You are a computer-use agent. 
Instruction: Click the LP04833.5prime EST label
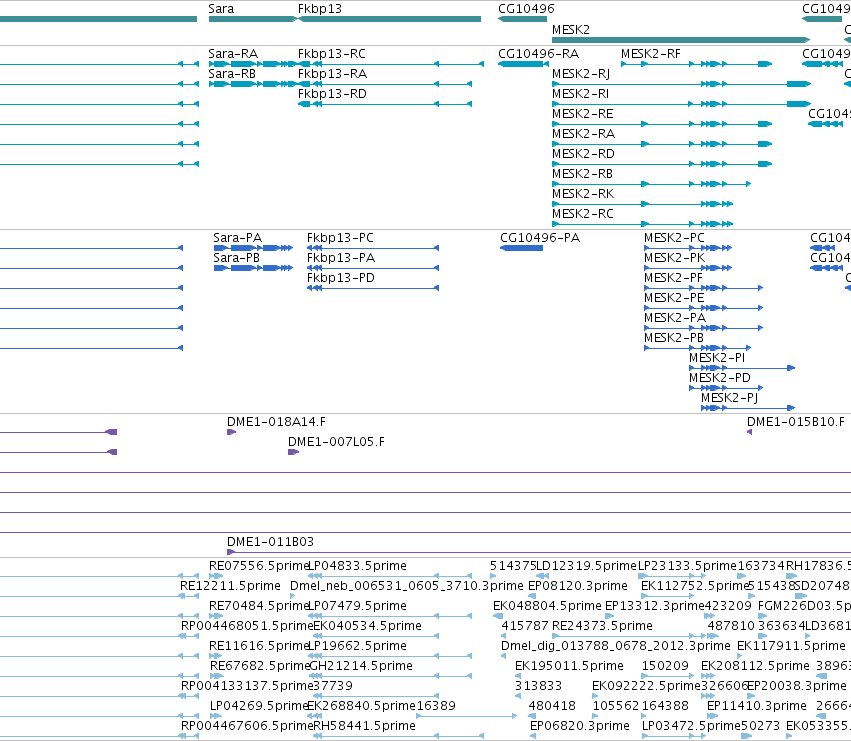[357, 566]
